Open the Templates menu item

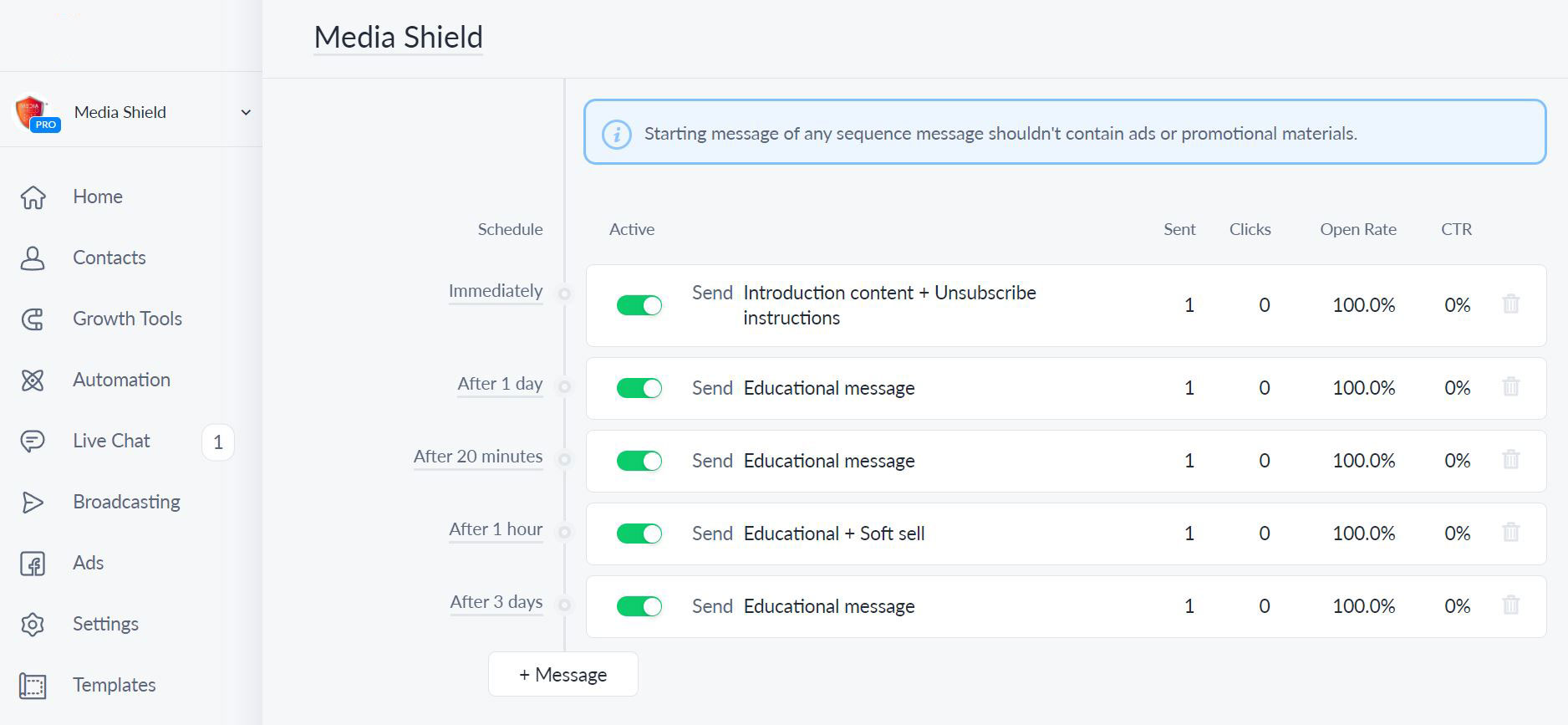(x=114, y=685)
